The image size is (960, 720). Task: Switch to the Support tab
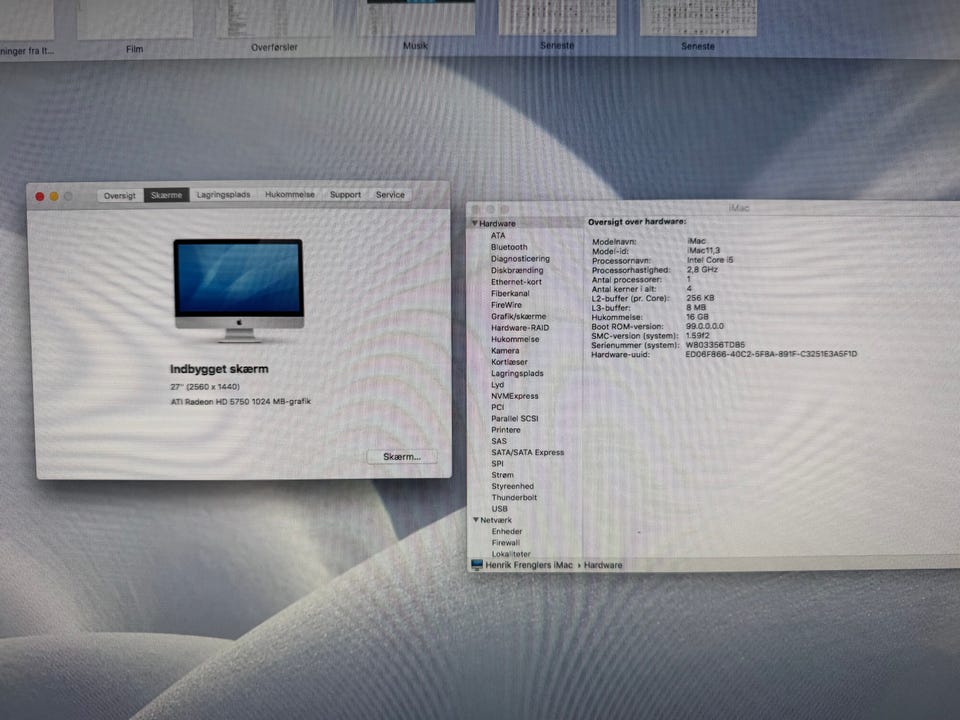[345, 194]
